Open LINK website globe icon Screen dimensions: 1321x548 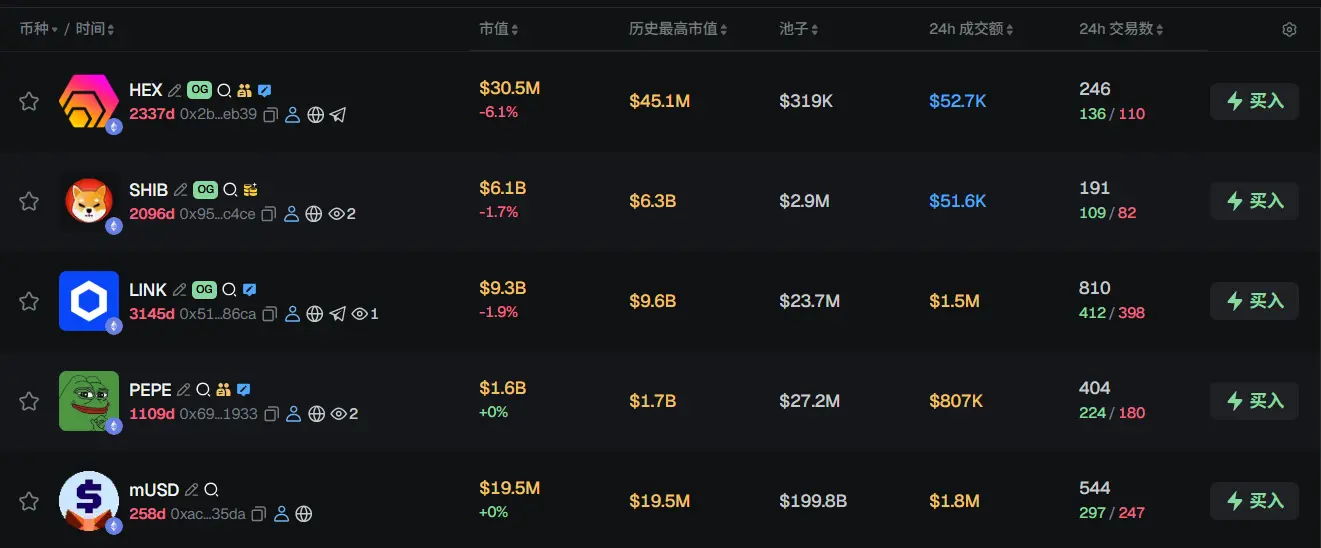coord(314,314)
